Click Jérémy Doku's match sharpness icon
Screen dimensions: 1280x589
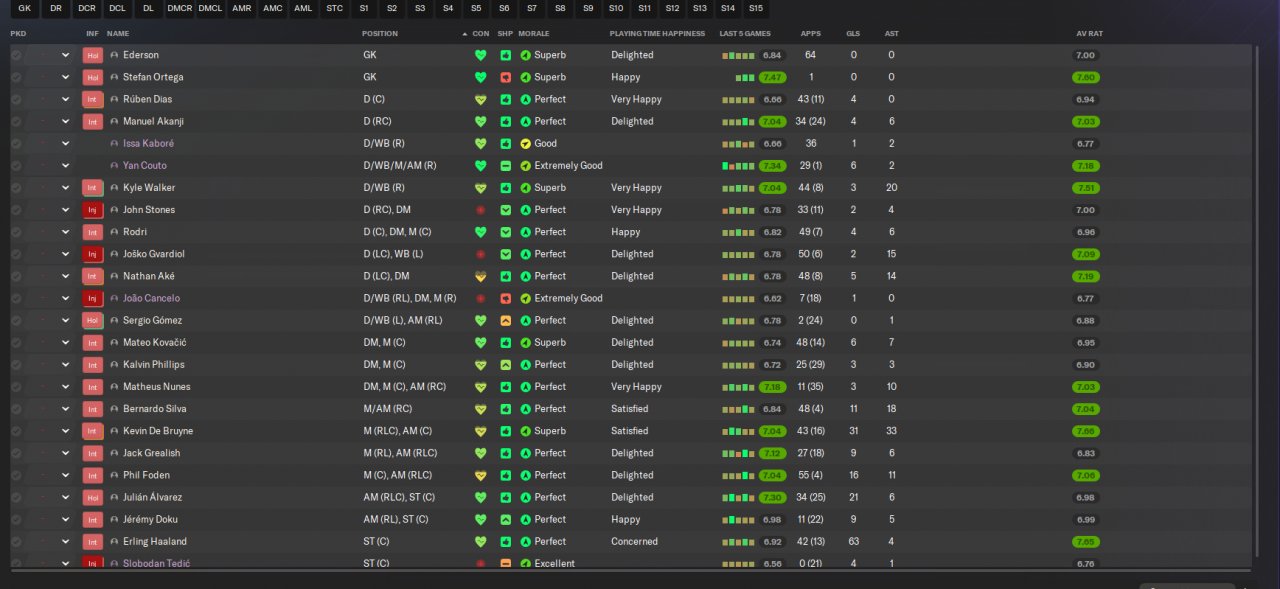[x=506, y=519]
